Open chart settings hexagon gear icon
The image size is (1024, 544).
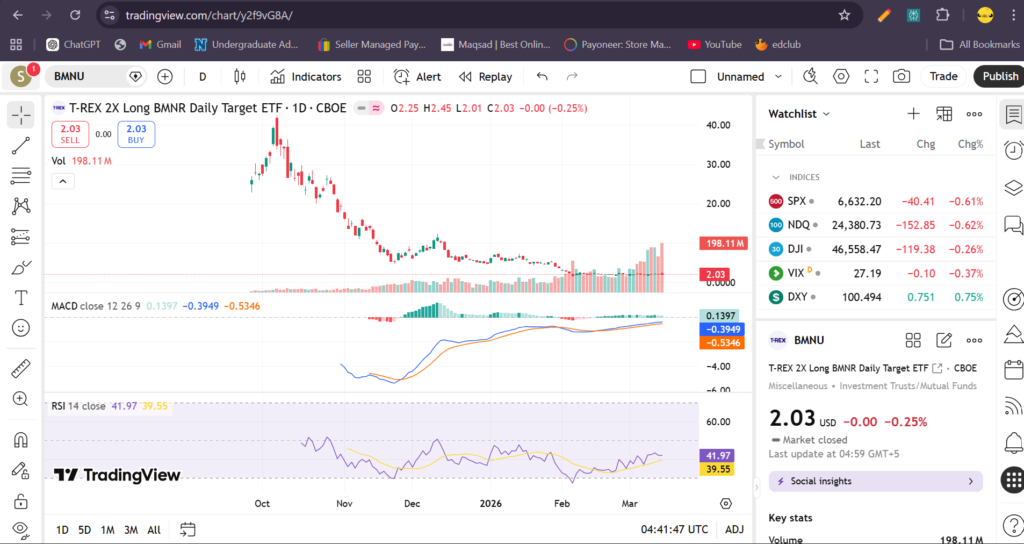tap(841, 76)
